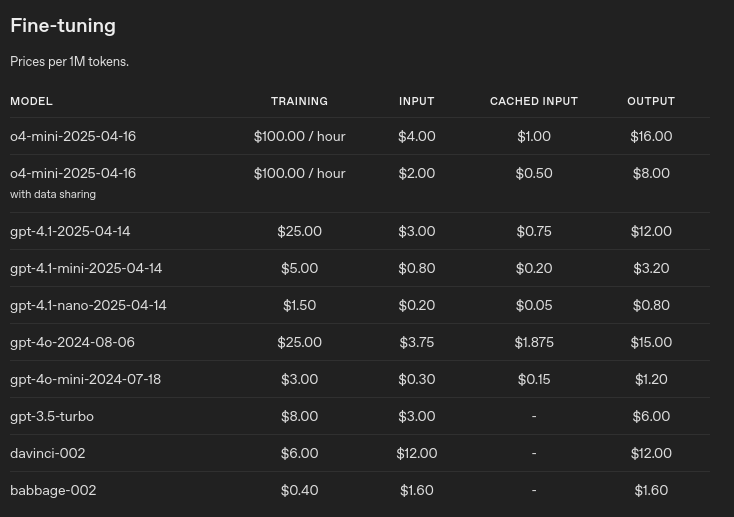Click the Fine-tuning section heading
The height and width of the screenshot is (517, 734).
coord(63,26)
